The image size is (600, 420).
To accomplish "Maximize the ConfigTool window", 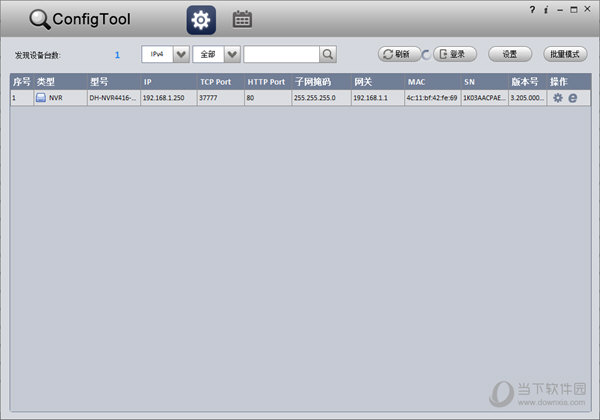I will [x=574, y=10].
